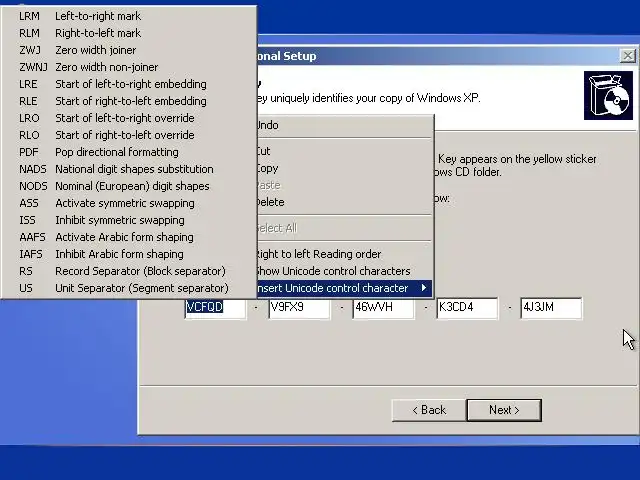Click the Next button
This screenshot has width=640, height=480.
point(504,410)
